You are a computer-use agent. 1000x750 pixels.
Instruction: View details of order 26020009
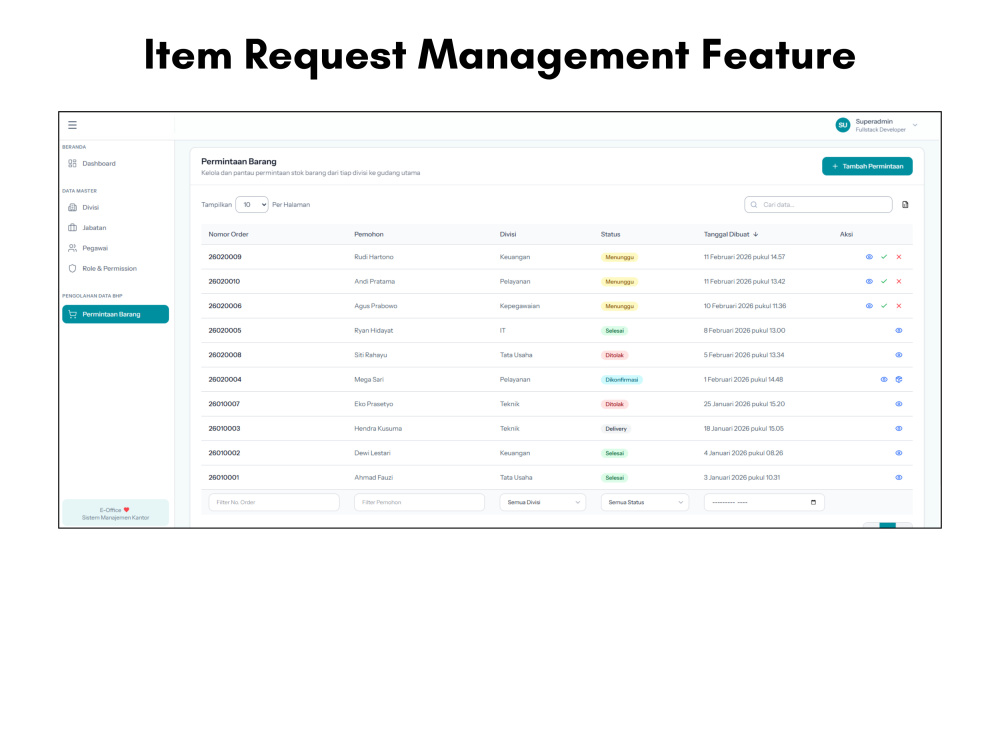pos(869,257)
